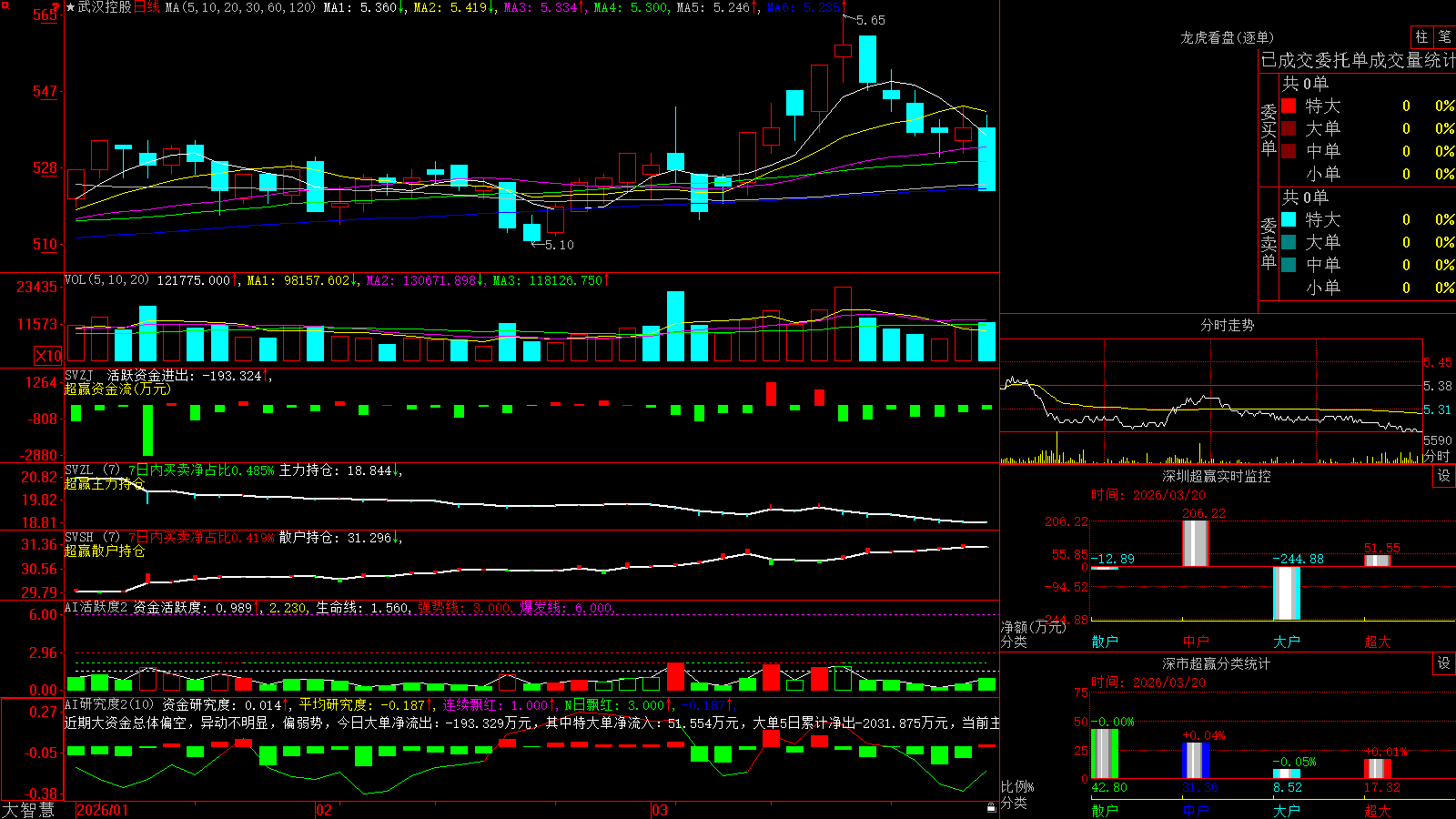Toggle the 日线 period label

click(x=147, y=7)
